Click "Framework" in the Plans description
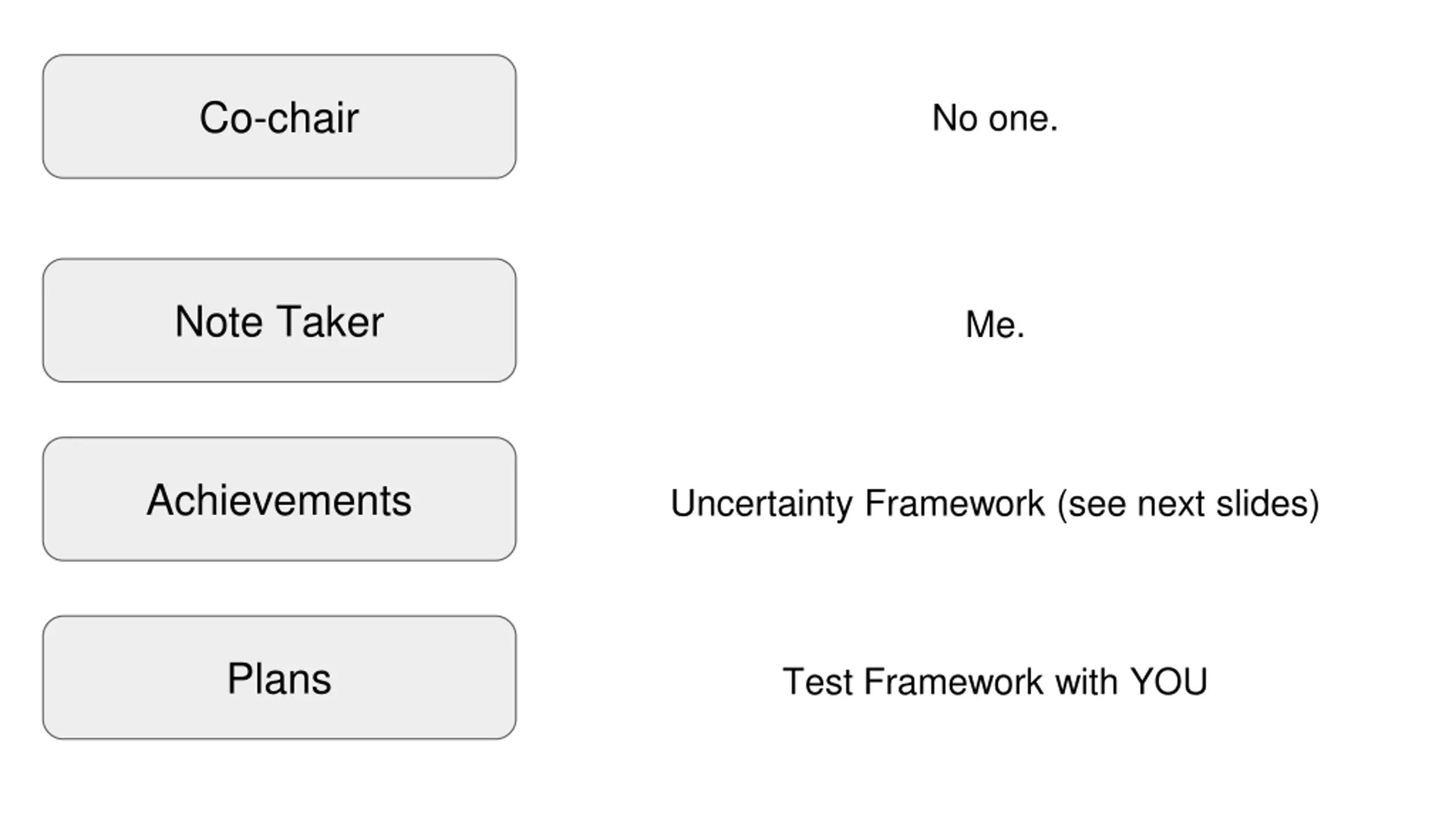Image resolution: width=1456 pixels, height=819 pixels. (954, 682)
